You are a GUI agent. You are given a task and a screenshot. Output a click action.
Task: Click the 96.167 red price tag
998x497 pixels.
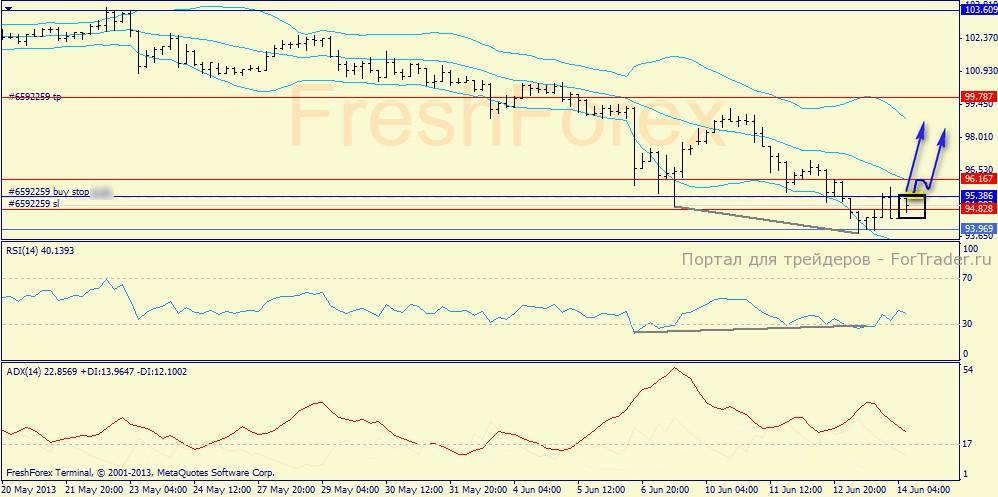tap(978, 180)
